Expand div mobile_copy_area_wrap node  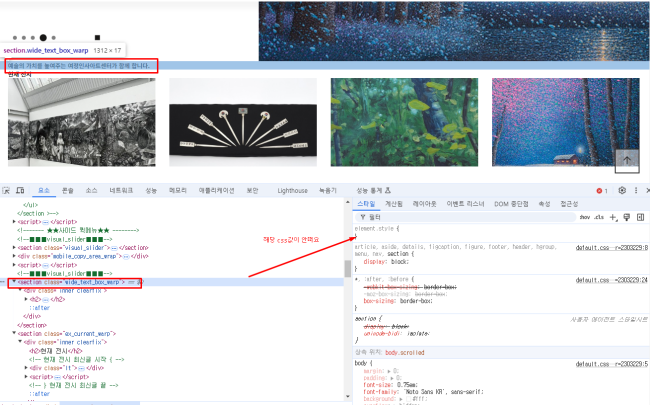point(15,257)
